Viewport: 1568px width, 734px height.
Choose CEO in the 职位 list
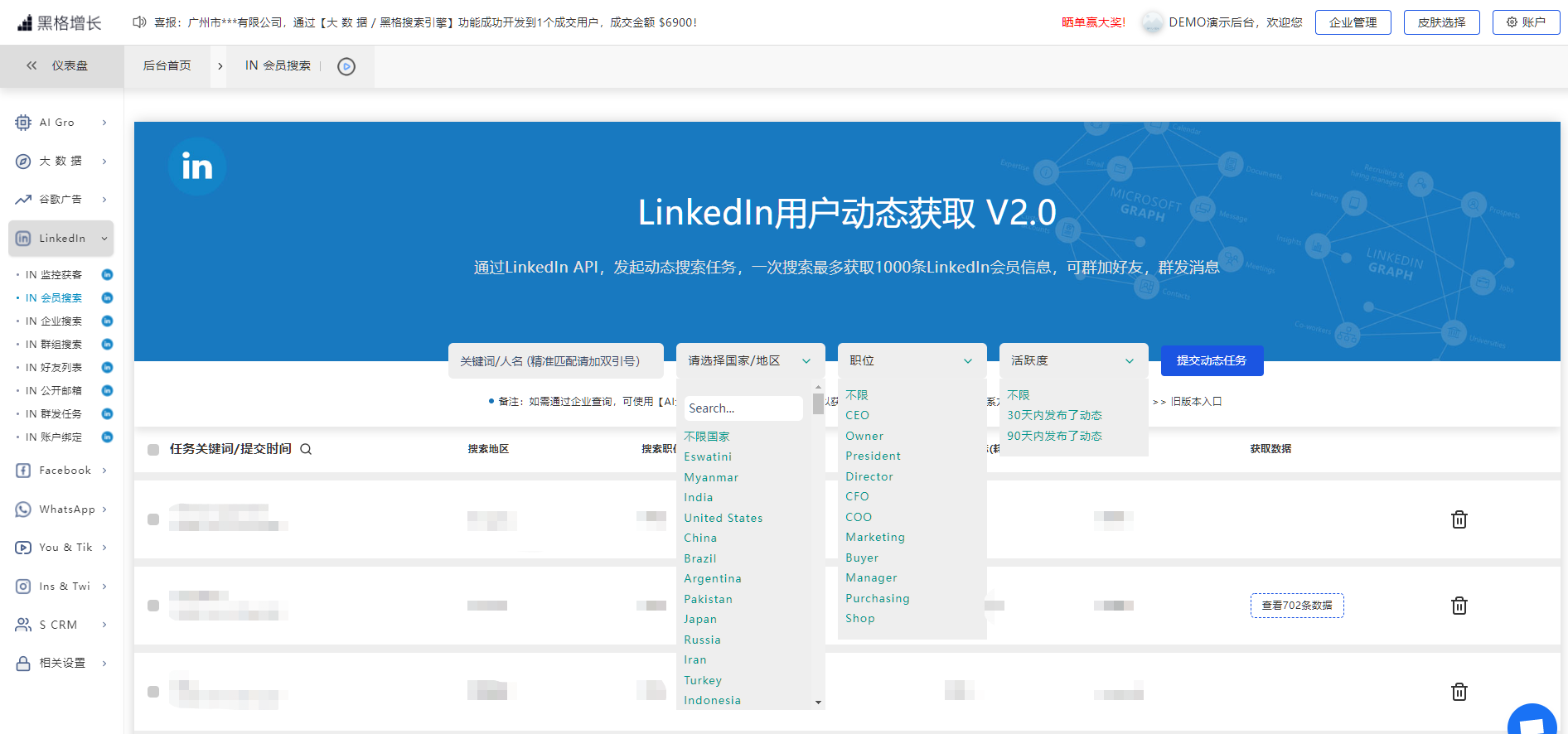pyautogui.click(x=857, y=415)
